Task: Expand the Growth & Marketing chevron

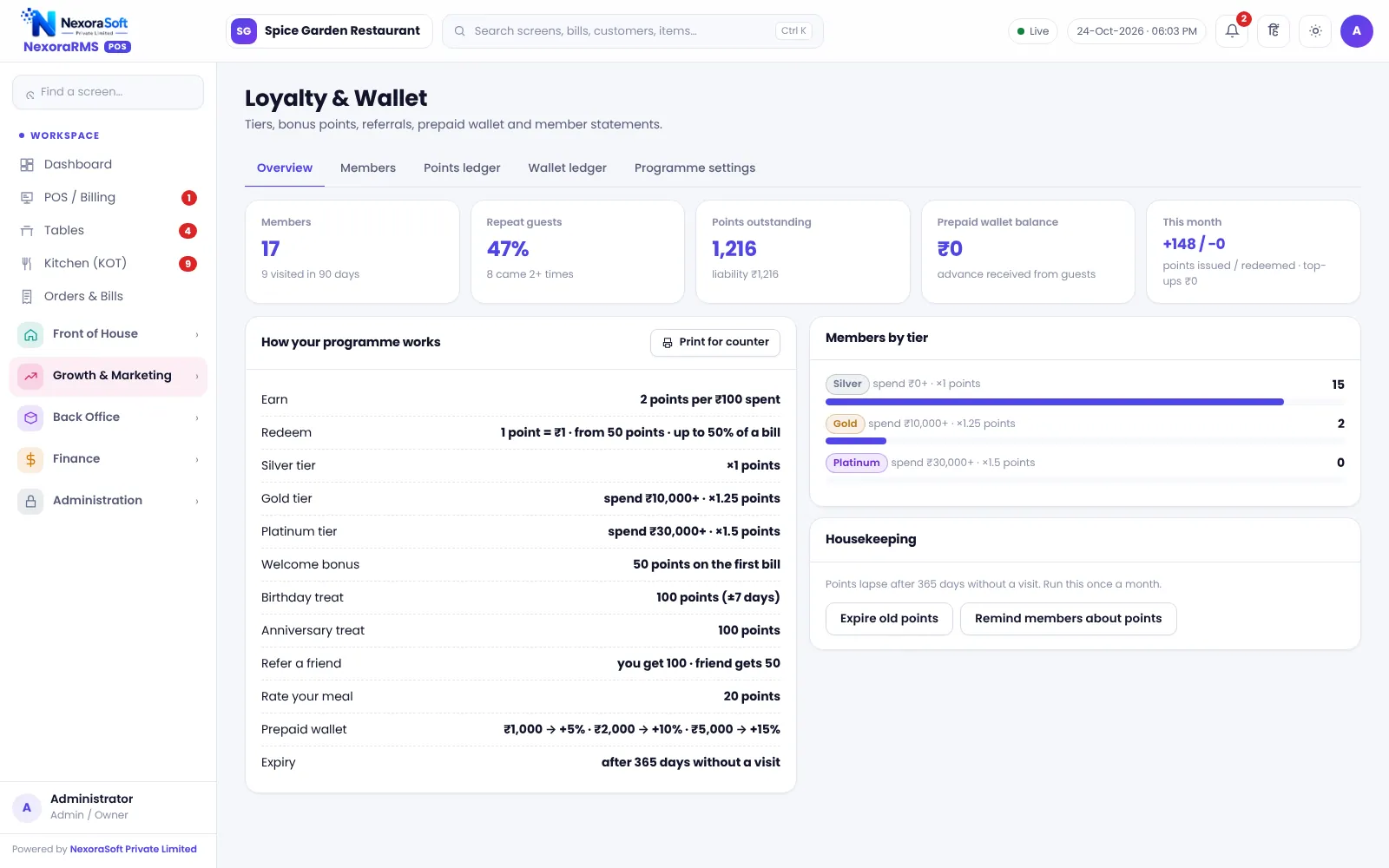Action: [x=197, y=377]
